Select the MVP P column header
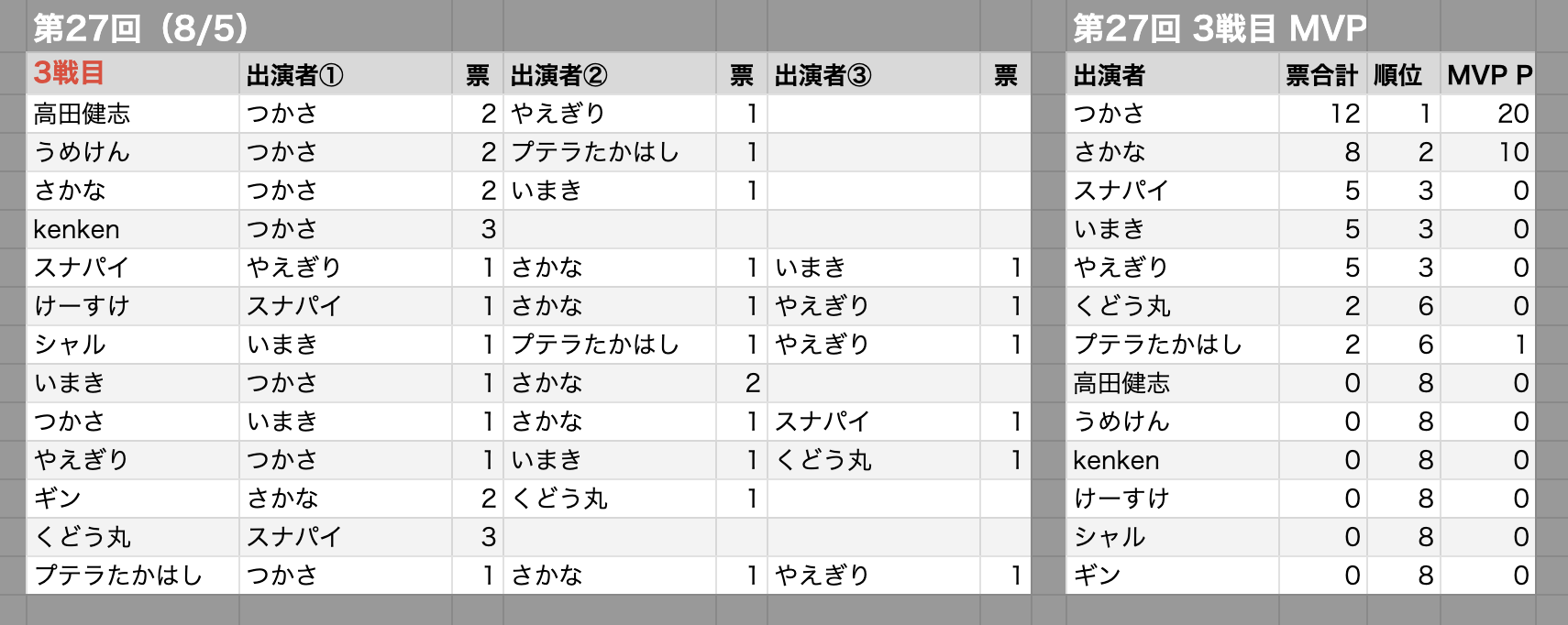This screenshot has height=625, width=1568. coord(1487,74)
